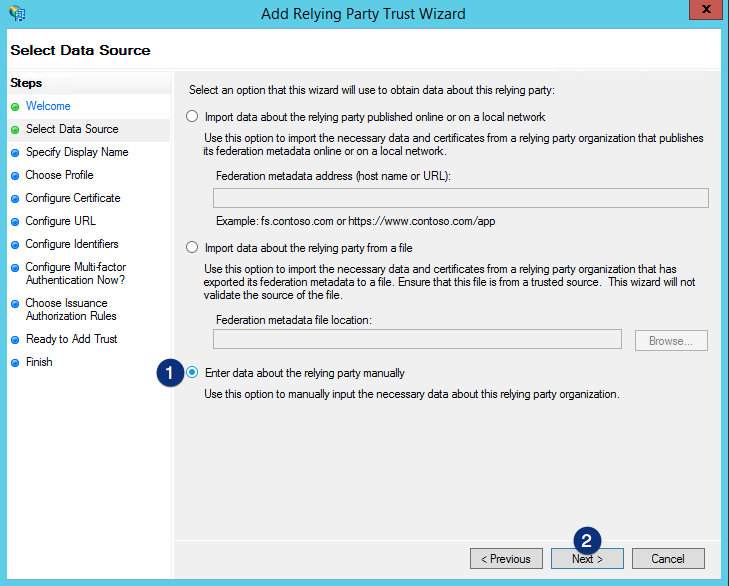
Task: Proceed with the Next button
Action: (x=587, y=559)
